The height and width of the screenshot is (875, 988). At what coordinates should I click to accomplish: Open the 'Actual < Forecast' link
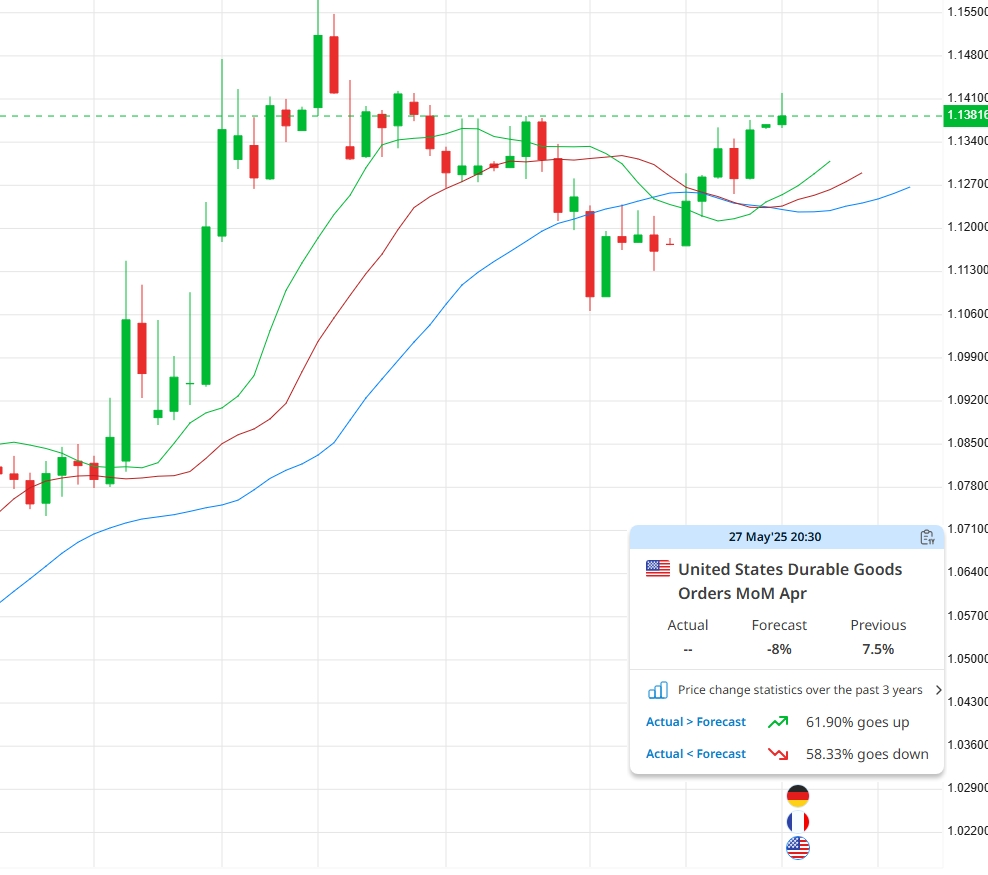tap(696, 754)
